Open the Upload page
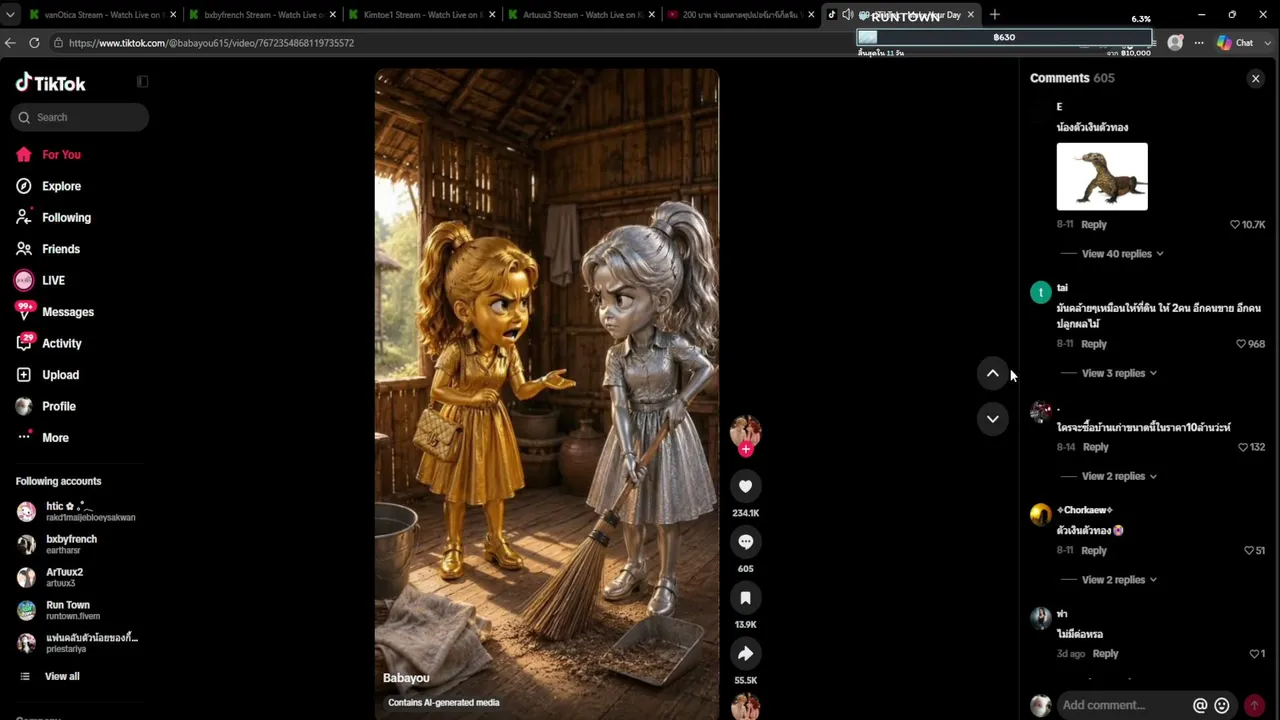Viewport: 1280px width, 720px height. tap(60, 375)
